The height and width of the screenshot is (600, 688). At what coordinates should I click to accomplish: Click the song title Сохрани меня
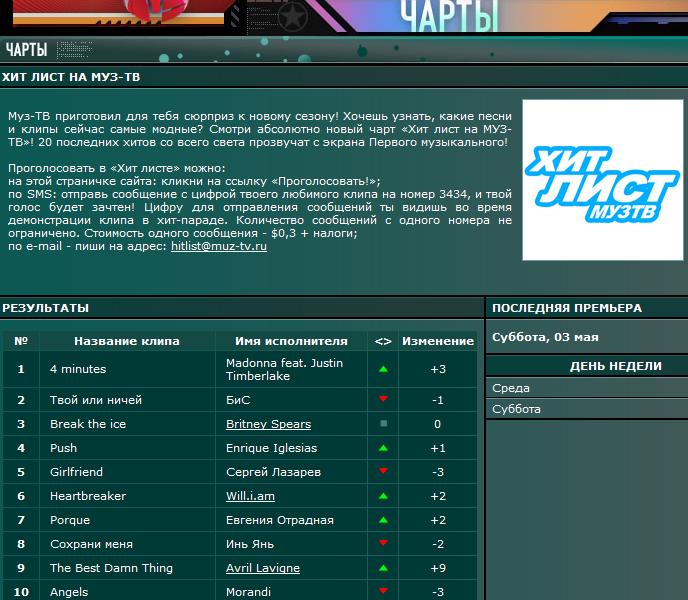click(x=91, y=544)
